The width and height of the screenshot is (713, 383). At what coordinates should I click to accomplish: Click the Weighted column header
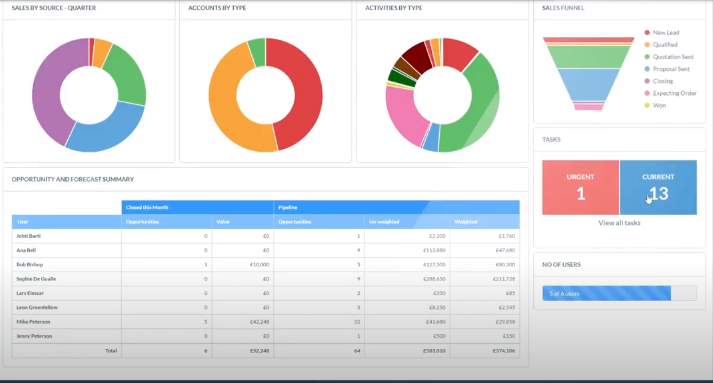485,222
